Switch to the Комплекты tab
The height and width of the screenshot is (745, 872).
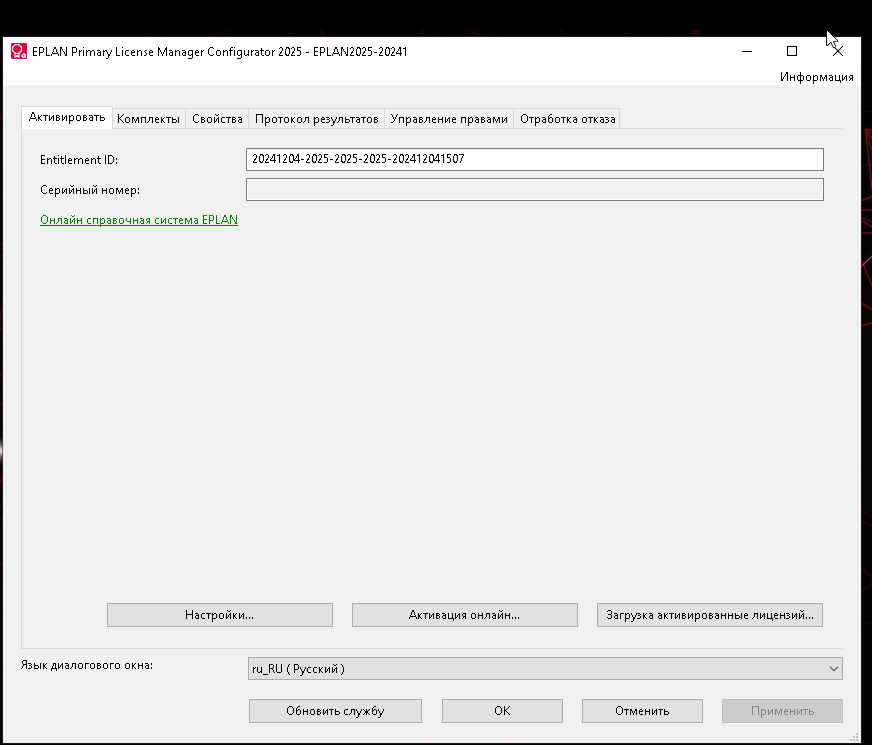click(148, 119)
